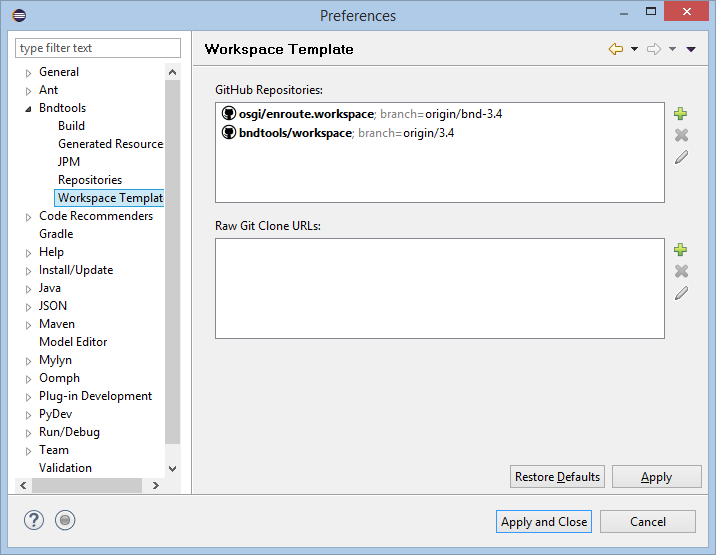Expand the PyDev tree node
Viewport: 716px width, 555px height.
tap(28, 415)
